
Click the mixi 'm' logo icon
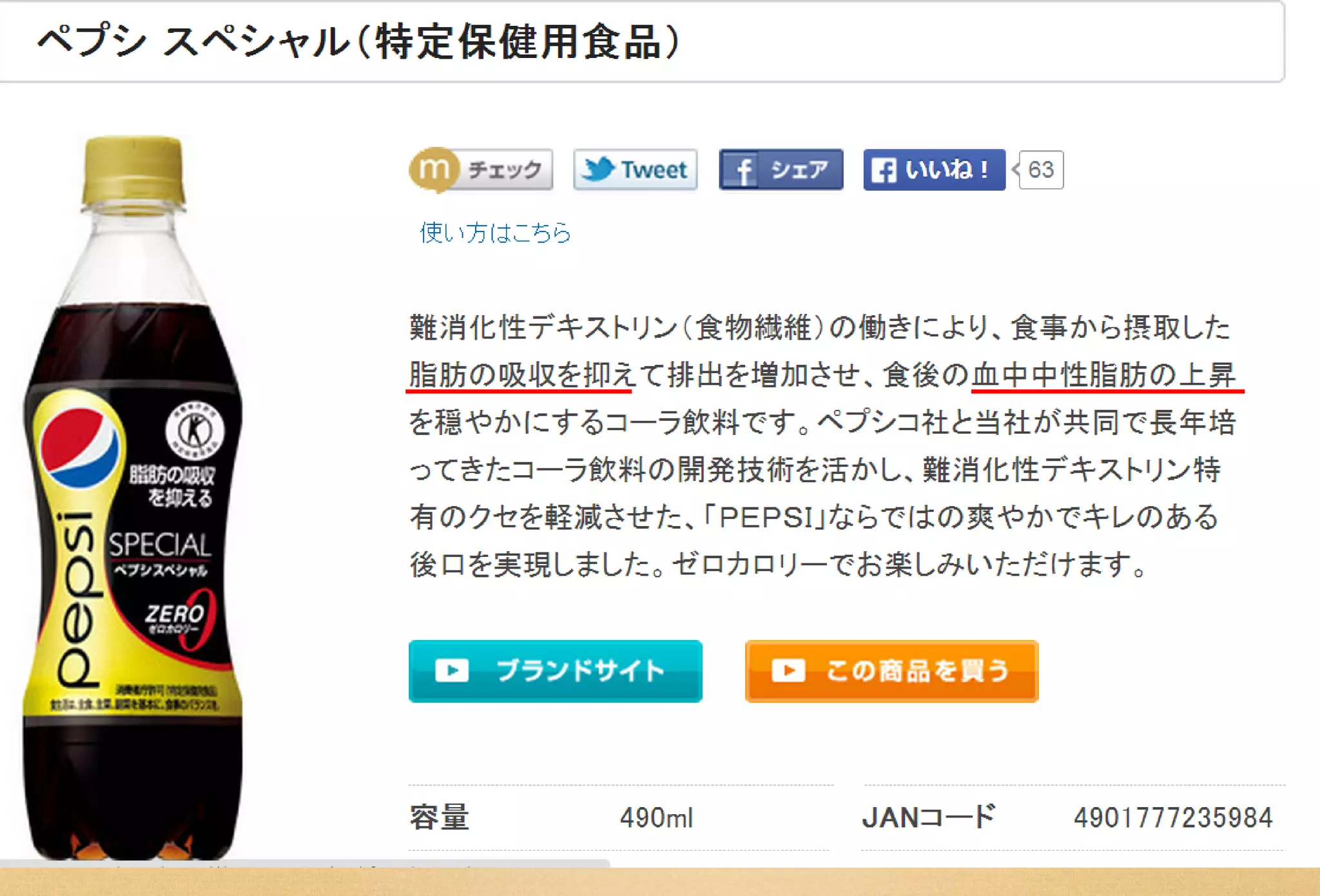(434, 170)
